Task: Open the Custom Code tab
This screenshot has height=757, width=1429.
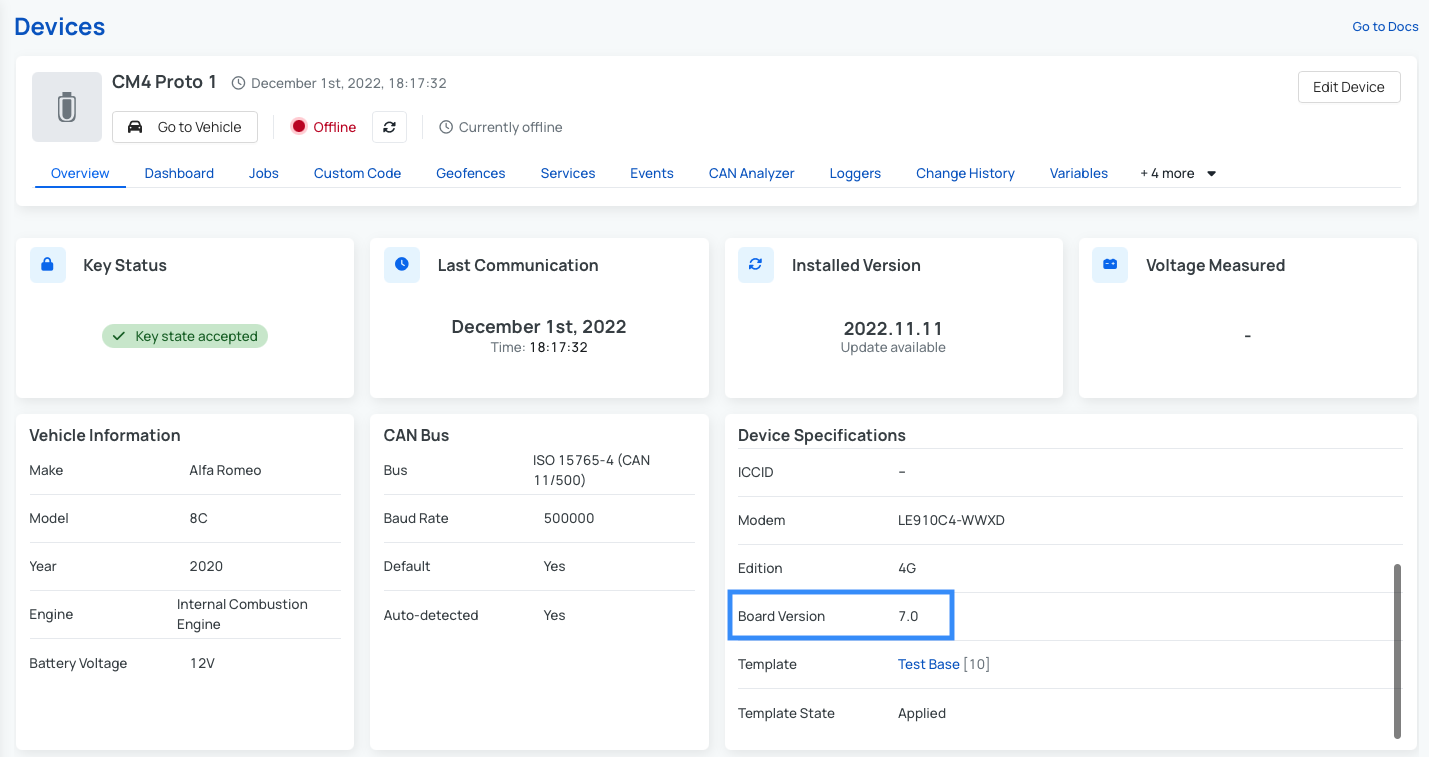Action: point(357,173)
